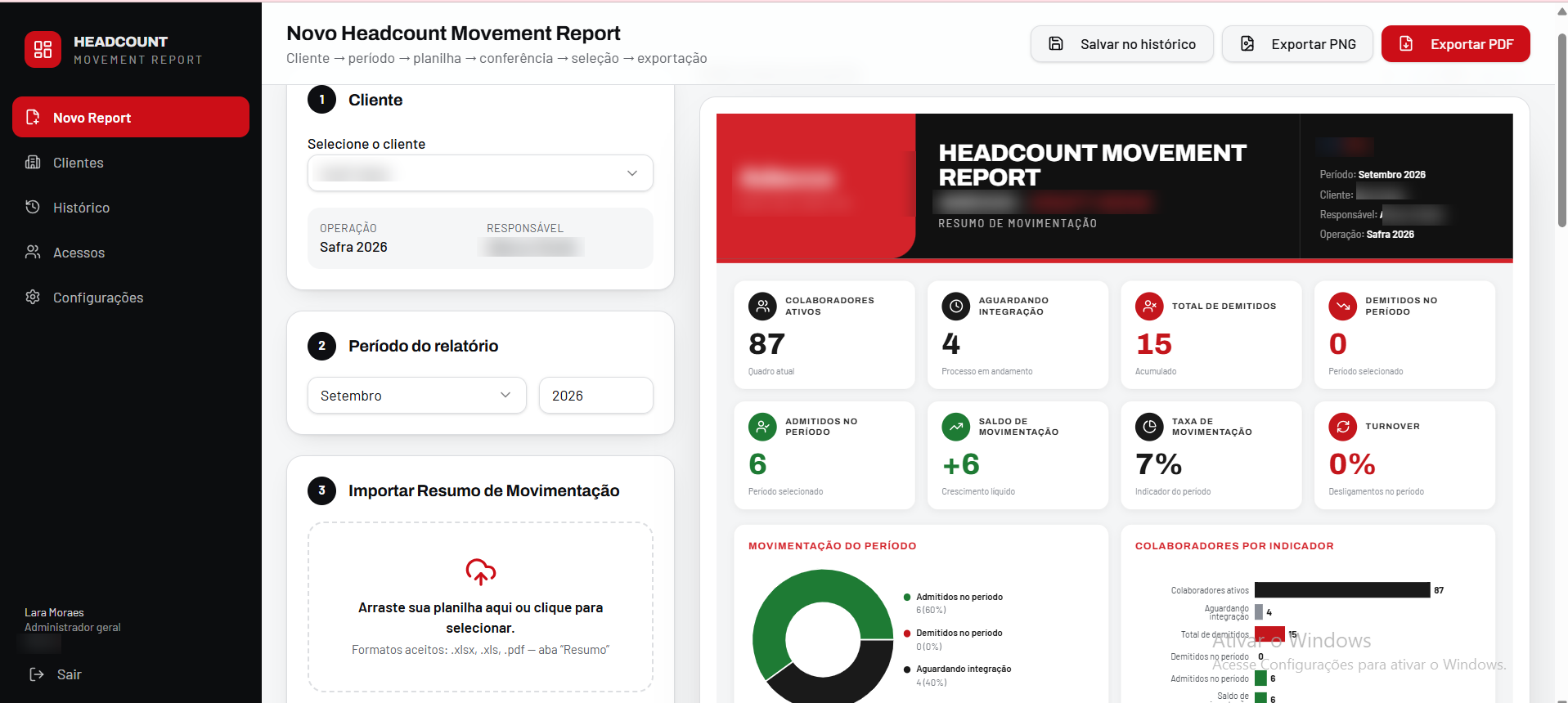Open Novo Report in sidebar

131,117
